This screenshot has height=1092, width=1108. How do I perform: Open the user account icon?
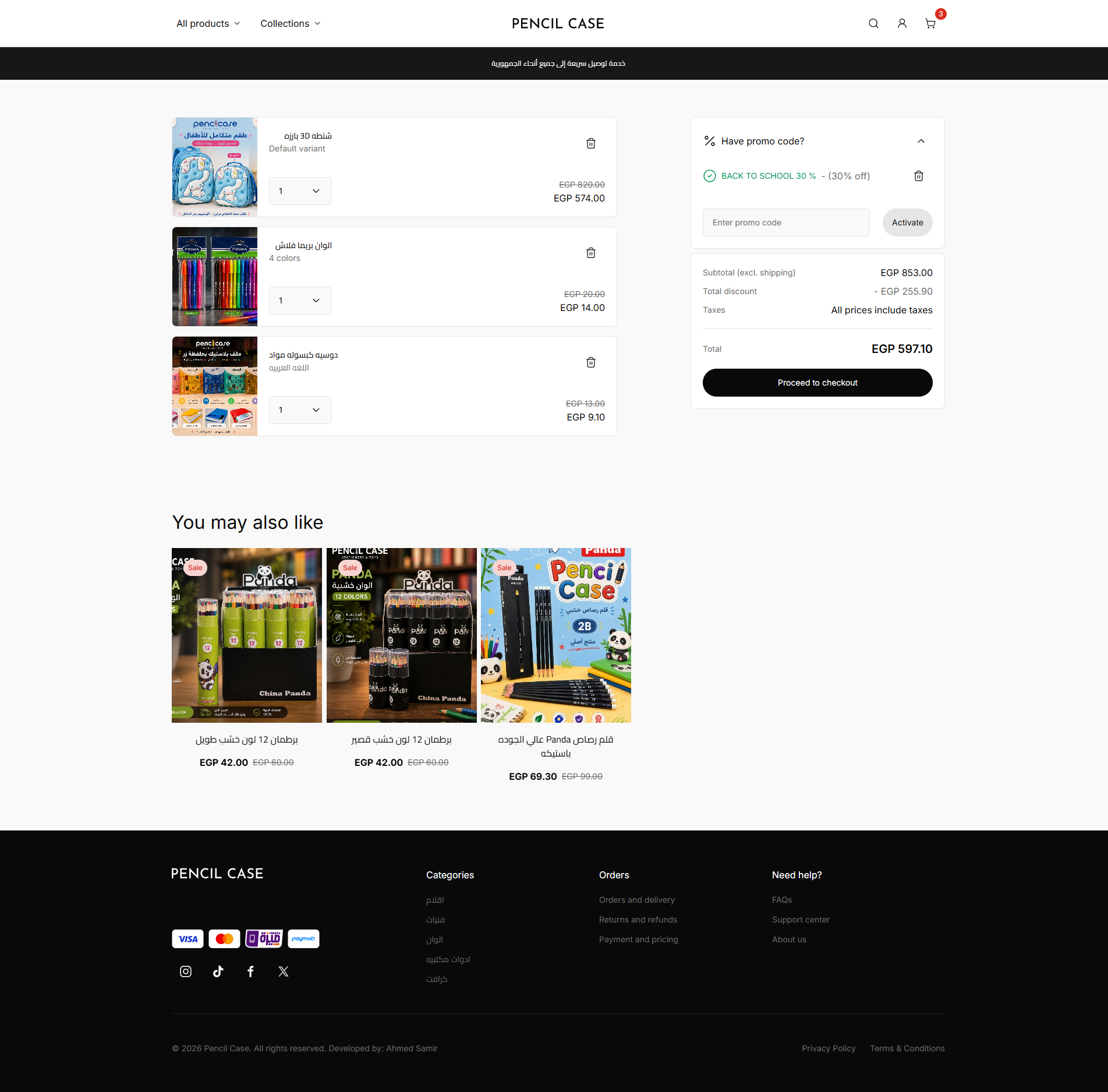point(902,23)
